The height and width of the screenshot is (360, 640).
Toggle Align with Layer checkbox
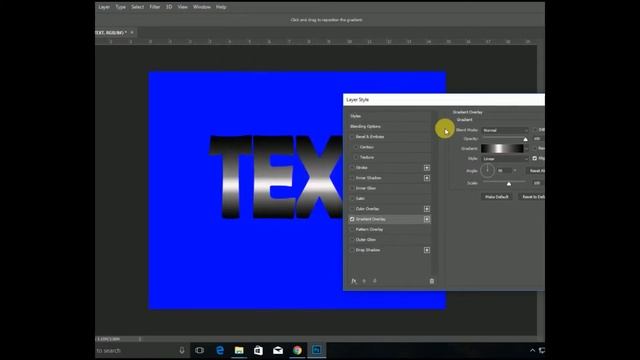coord(535,158)
